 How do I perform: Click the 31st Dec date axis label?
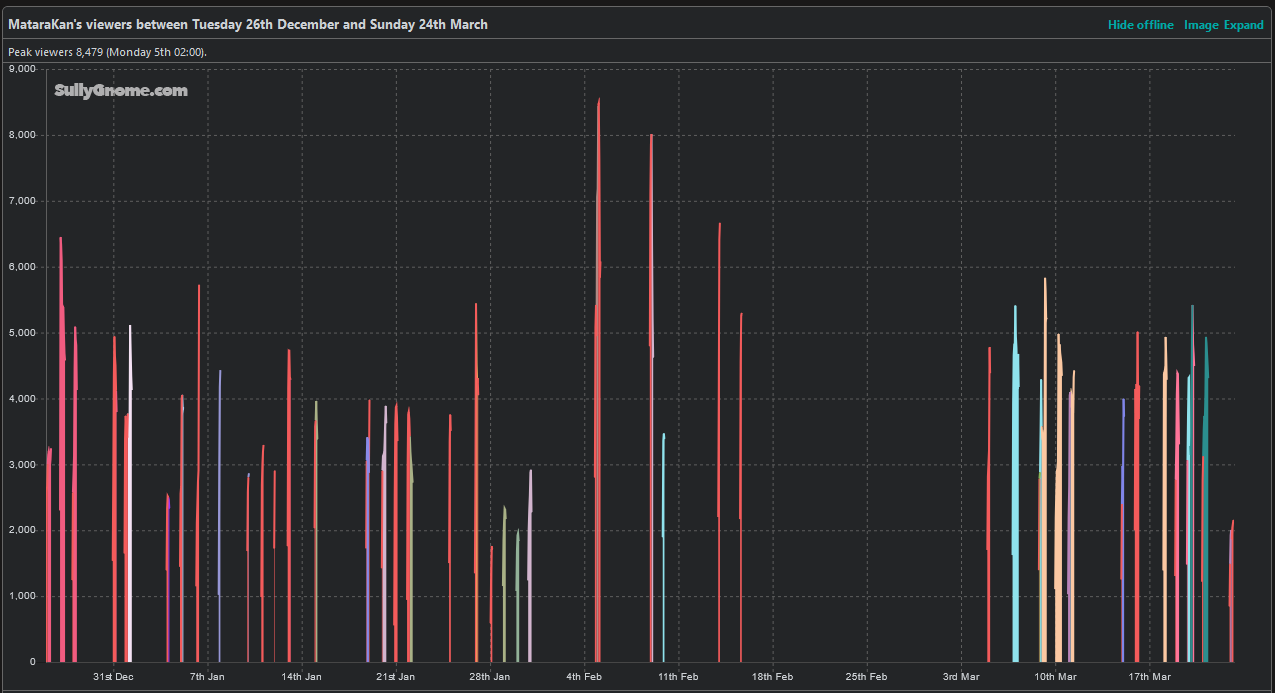pos(114,677)
